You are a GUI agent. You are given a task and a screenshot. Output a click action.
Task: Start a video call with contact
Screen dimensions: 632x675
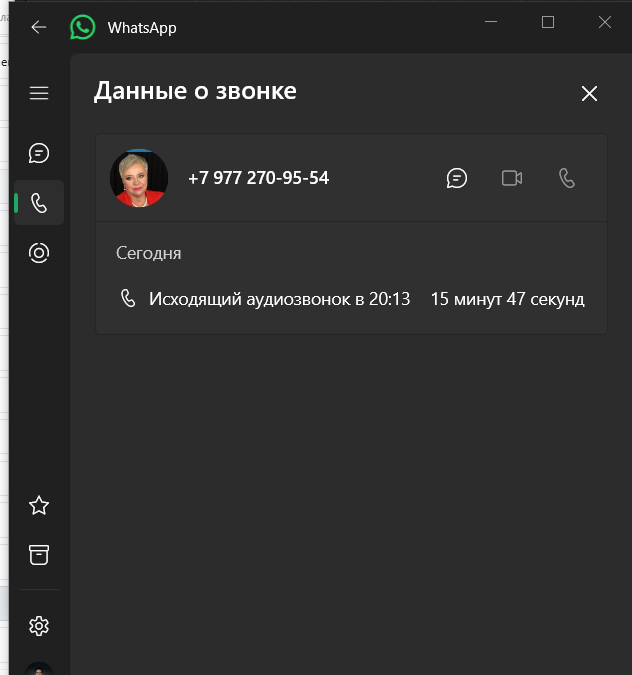click(512, 178)
